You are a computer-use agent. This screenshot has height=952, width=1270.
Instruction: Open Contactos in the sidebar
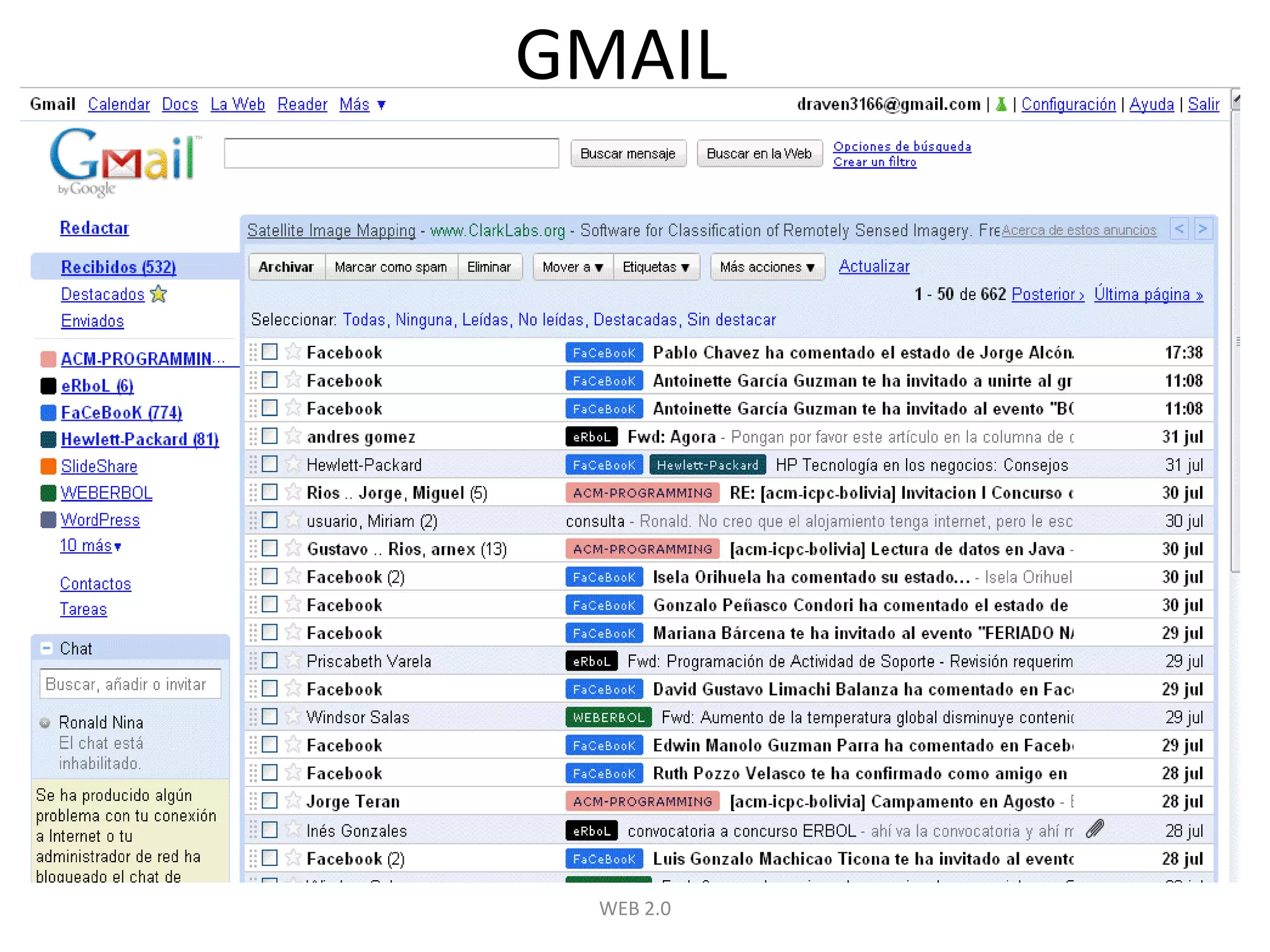[95, 584]
